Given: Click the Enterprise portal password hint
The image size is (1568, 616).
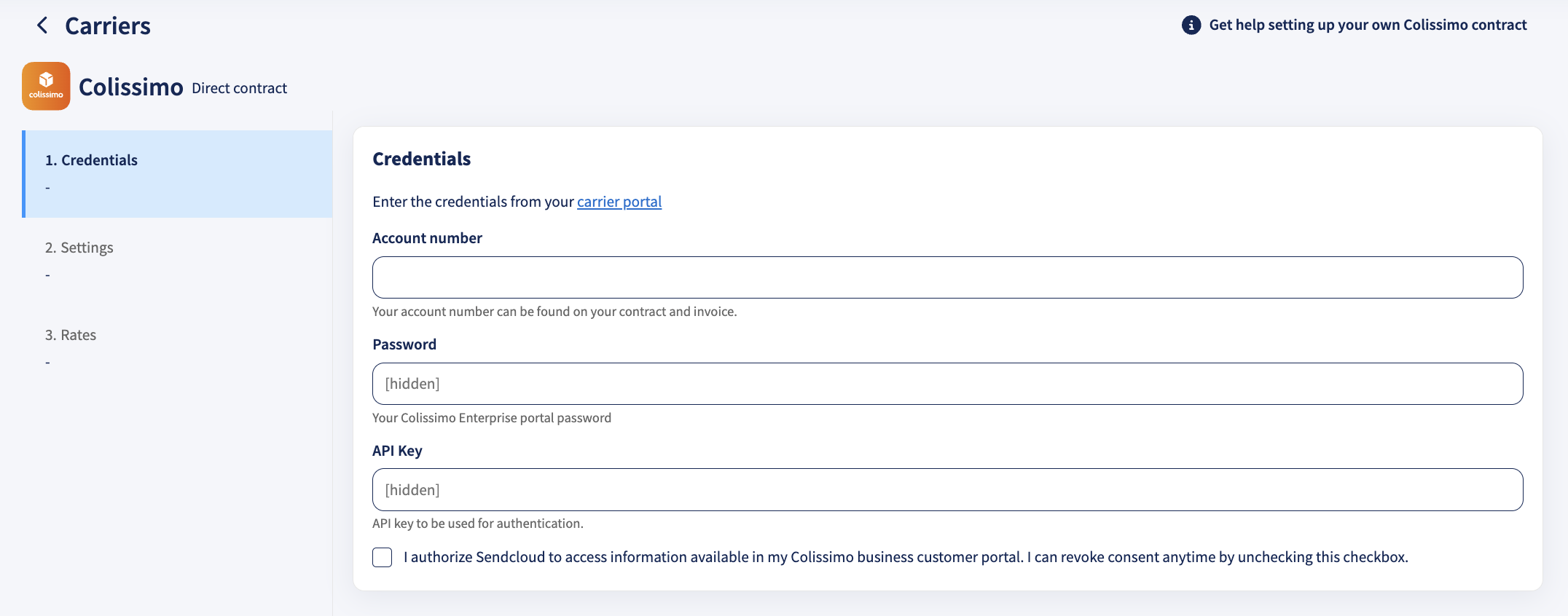Looking at the screenshot, I should click(x=492, y=418).
